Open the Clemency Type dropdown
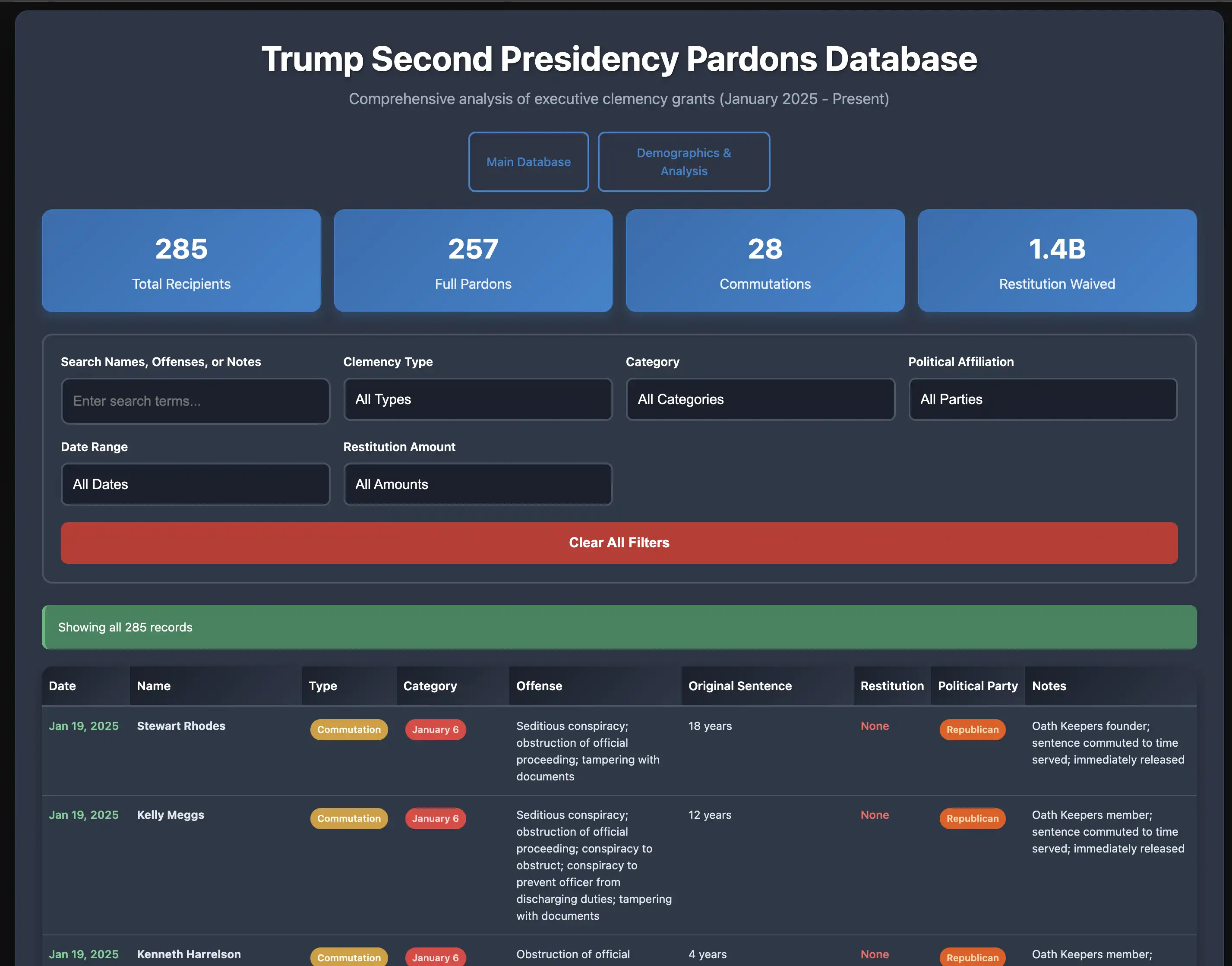Screen dimensions: 1232x966 point(477,399)
